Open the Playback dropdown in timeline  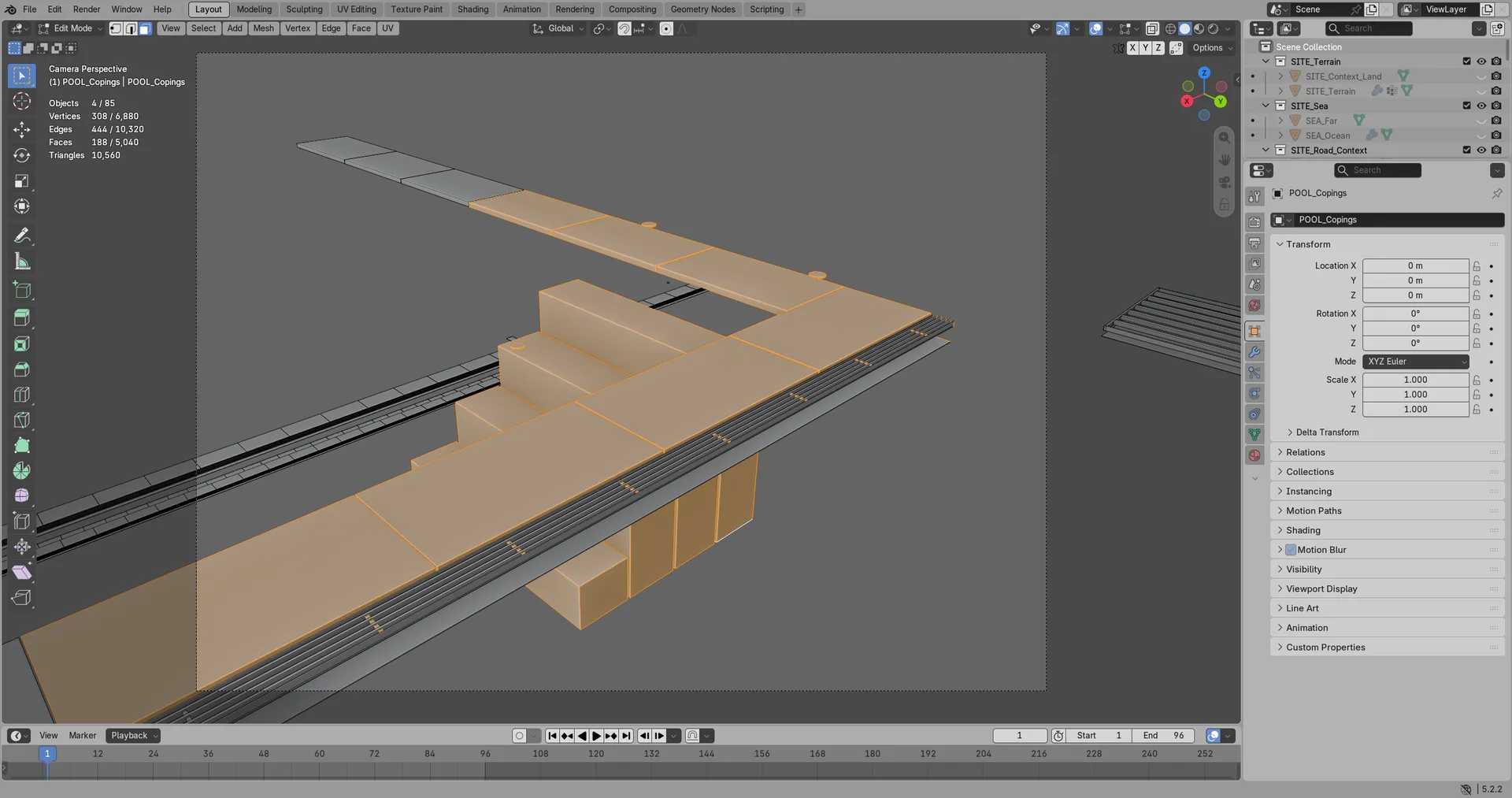tap(133, 736)
